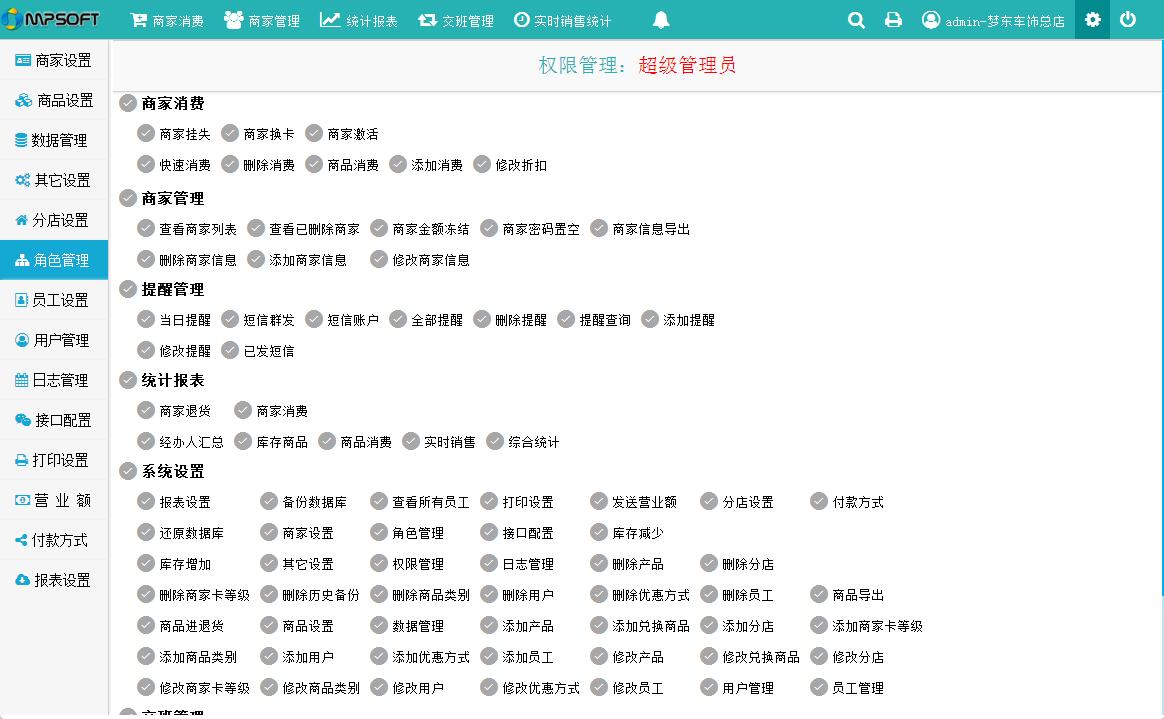Toggle the 系统设置 group checkbox
Screen dimensions: 1164x719
pyautogui.click(x=128, y=471)
